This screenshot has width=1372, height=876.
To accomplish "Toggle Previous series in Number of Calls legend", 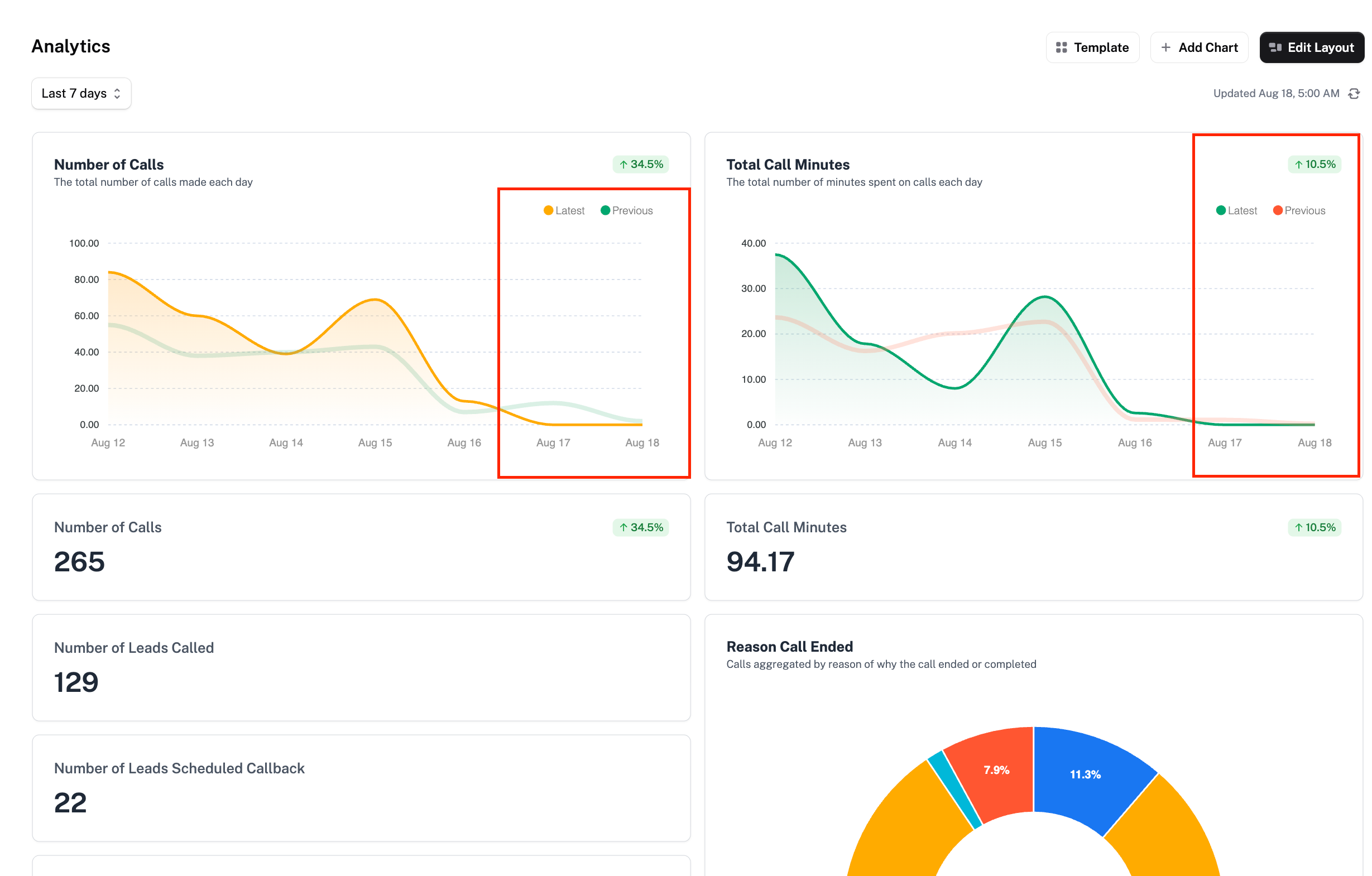I will pyautogui.click(x=627, y=211).
